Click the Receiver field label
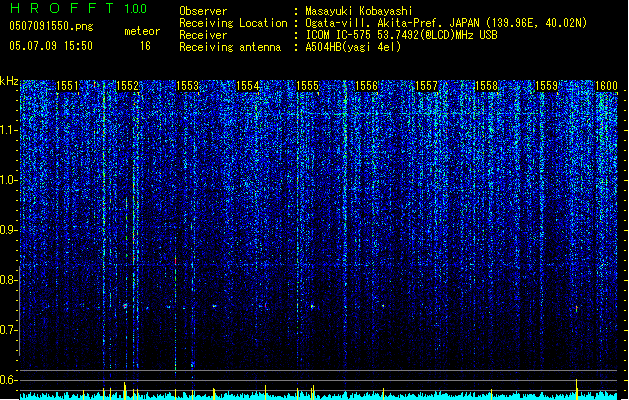Image resolution: width=629 pixels, height=400 pixels. tap(203, 35)
